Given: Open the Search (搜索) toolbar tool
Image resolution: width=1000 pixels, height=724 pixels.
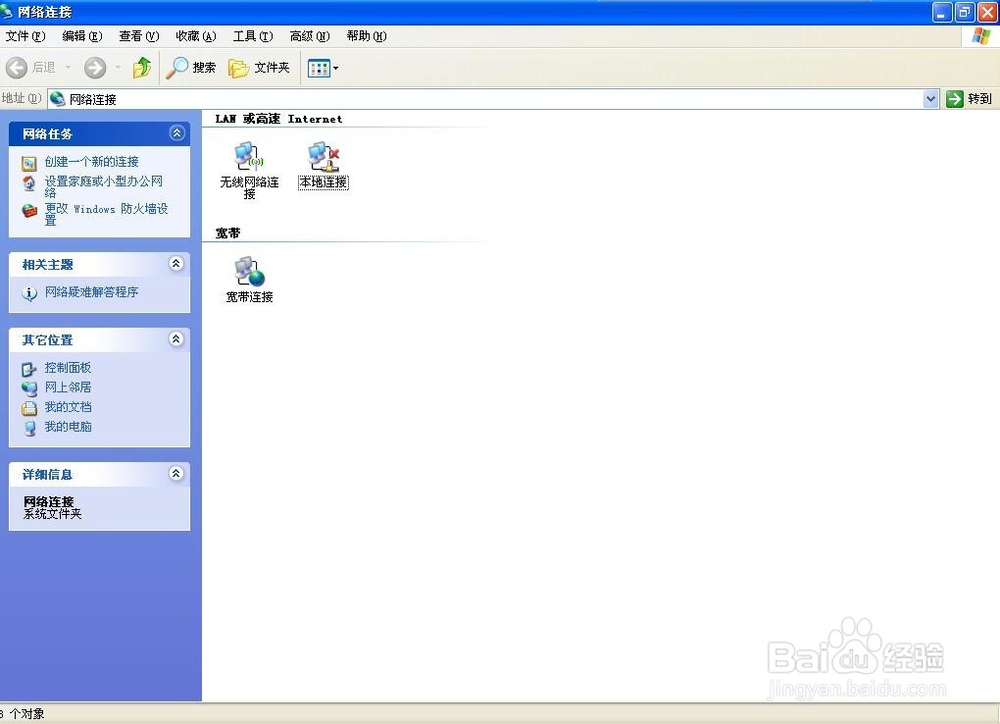Looking at the screenshot, I should [x=191, y=68].
